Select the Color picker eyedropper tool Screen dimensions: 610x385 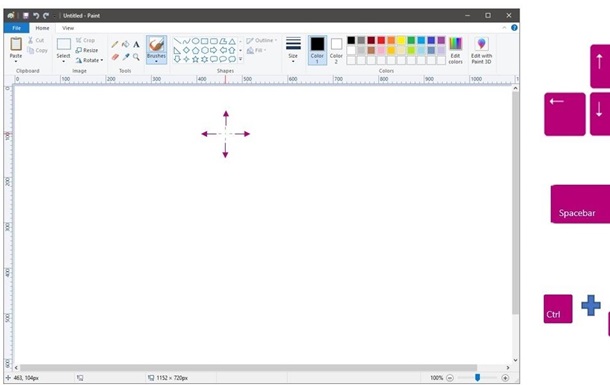pos(126,57)
